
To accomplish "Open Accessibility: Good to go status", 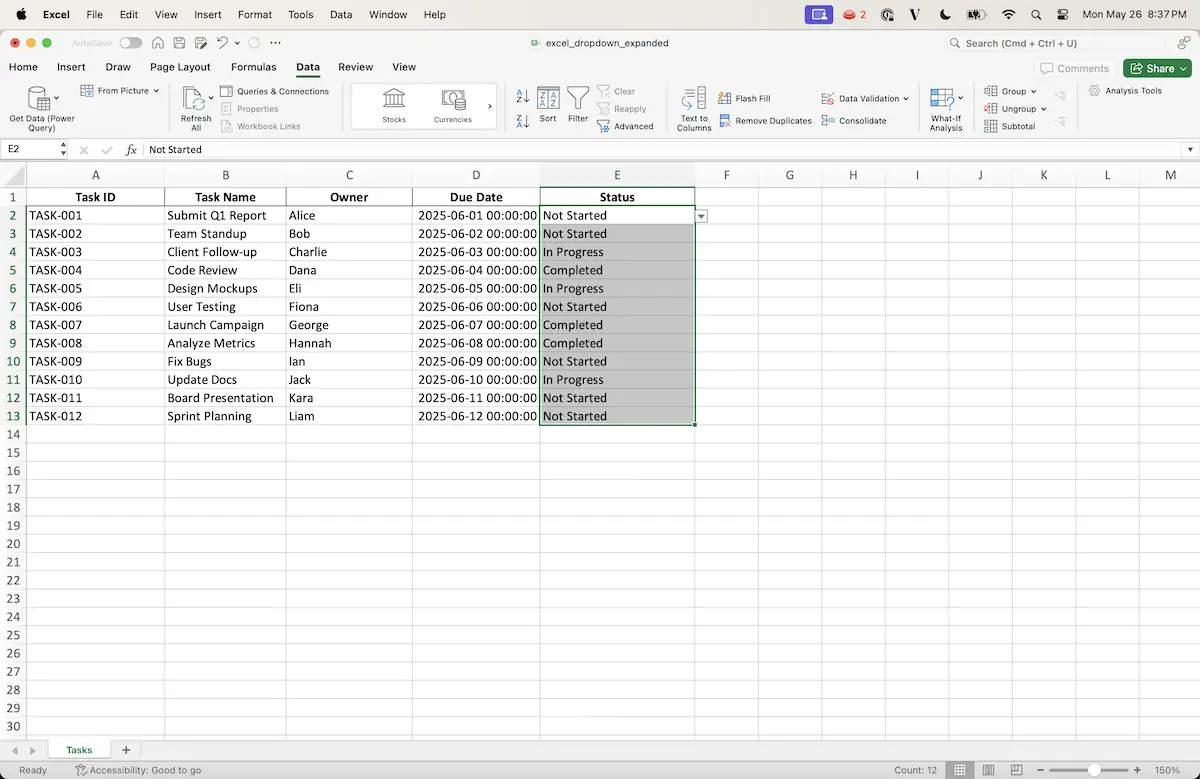I will pos(138,770).
